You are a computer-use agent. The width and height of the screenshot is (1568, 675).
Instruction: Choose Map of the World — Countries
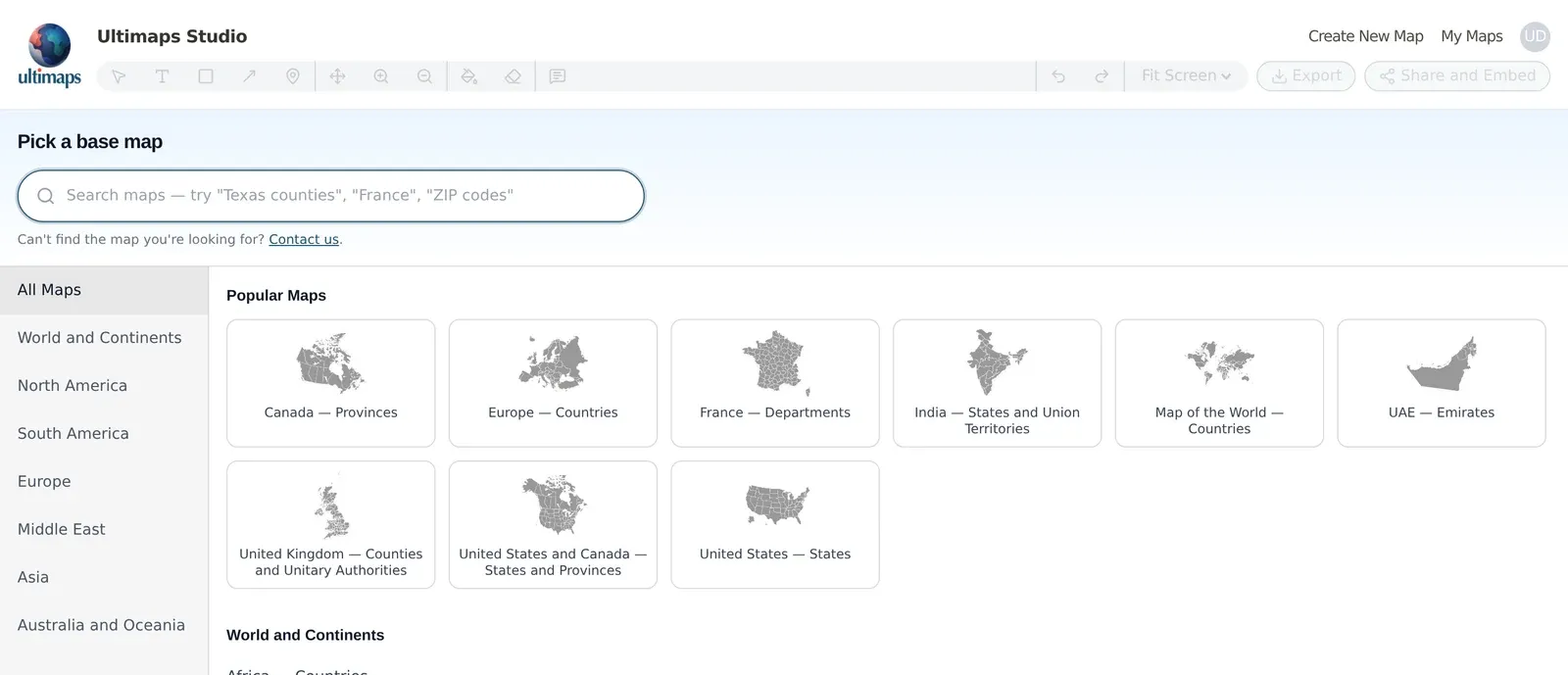click(1219, 383)
